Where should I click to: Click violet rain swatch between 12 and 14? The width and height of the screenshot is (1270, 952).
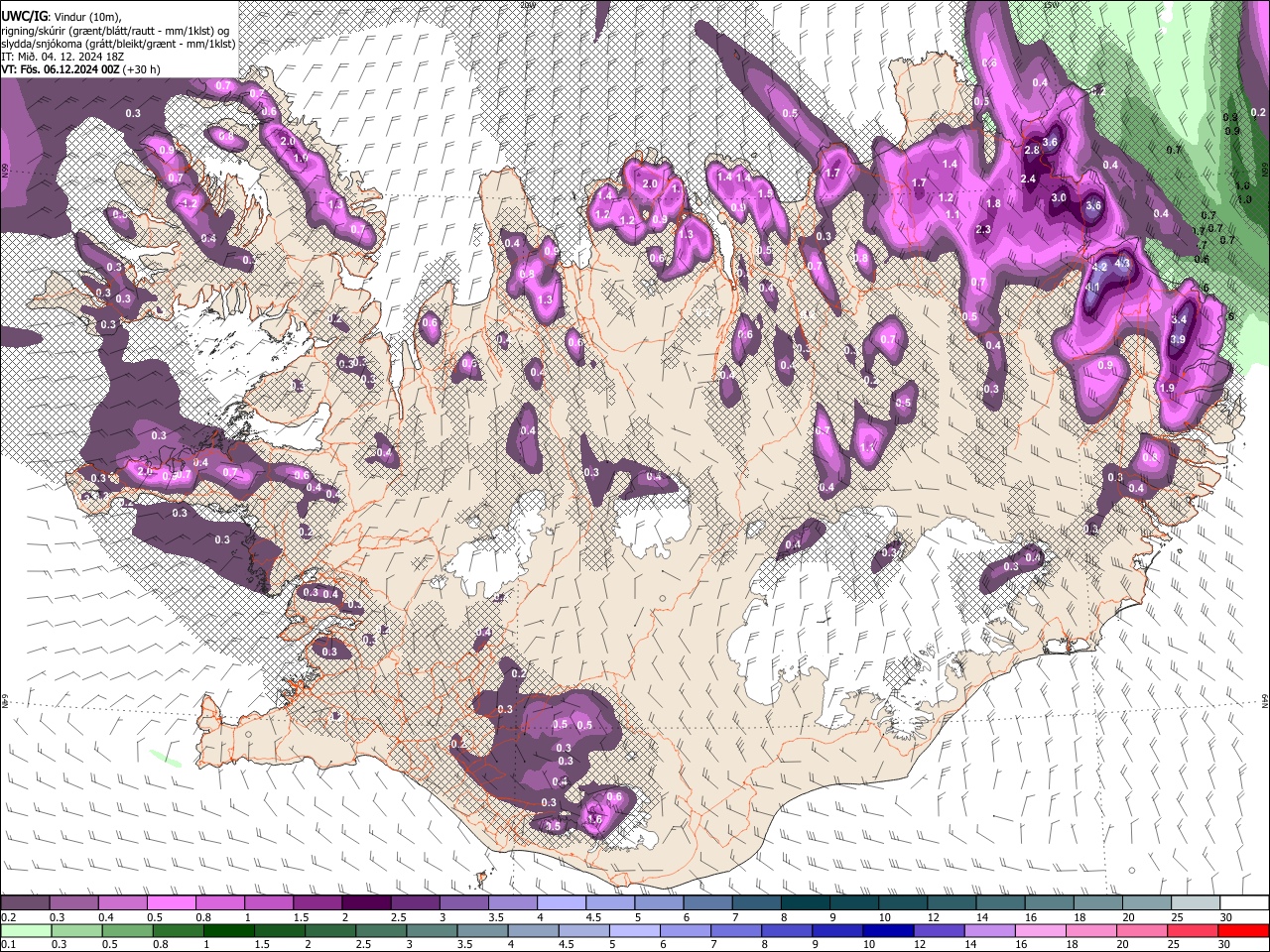point(939,931)
